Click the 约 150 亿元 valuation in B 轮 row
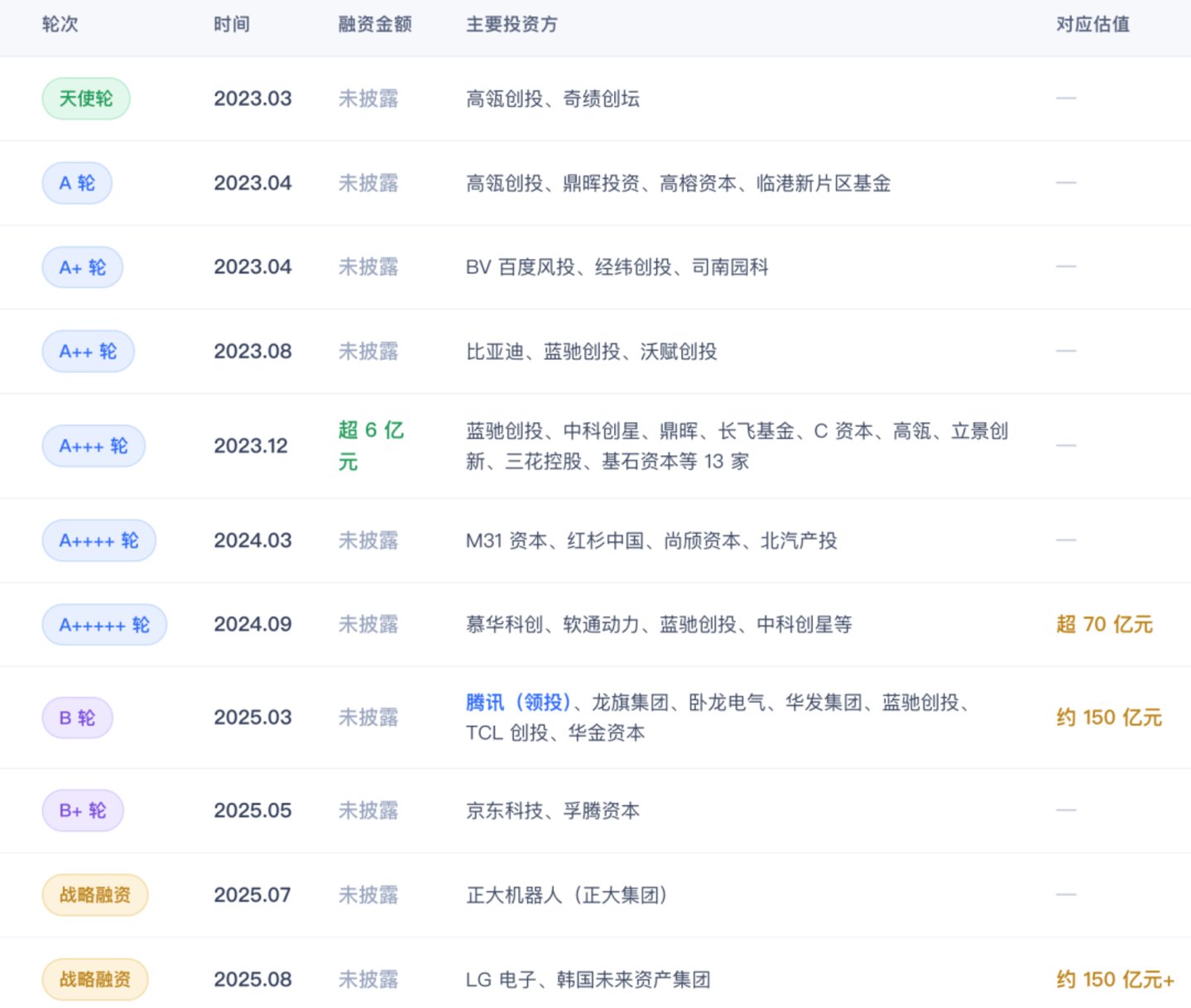The image size is (1191, 1008). coord(1109,718)
